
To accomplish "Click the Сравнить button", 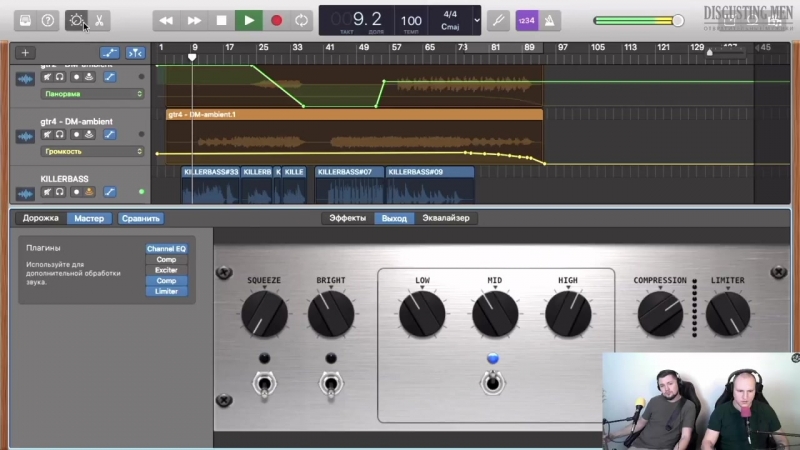I will (x=140, y=218).
